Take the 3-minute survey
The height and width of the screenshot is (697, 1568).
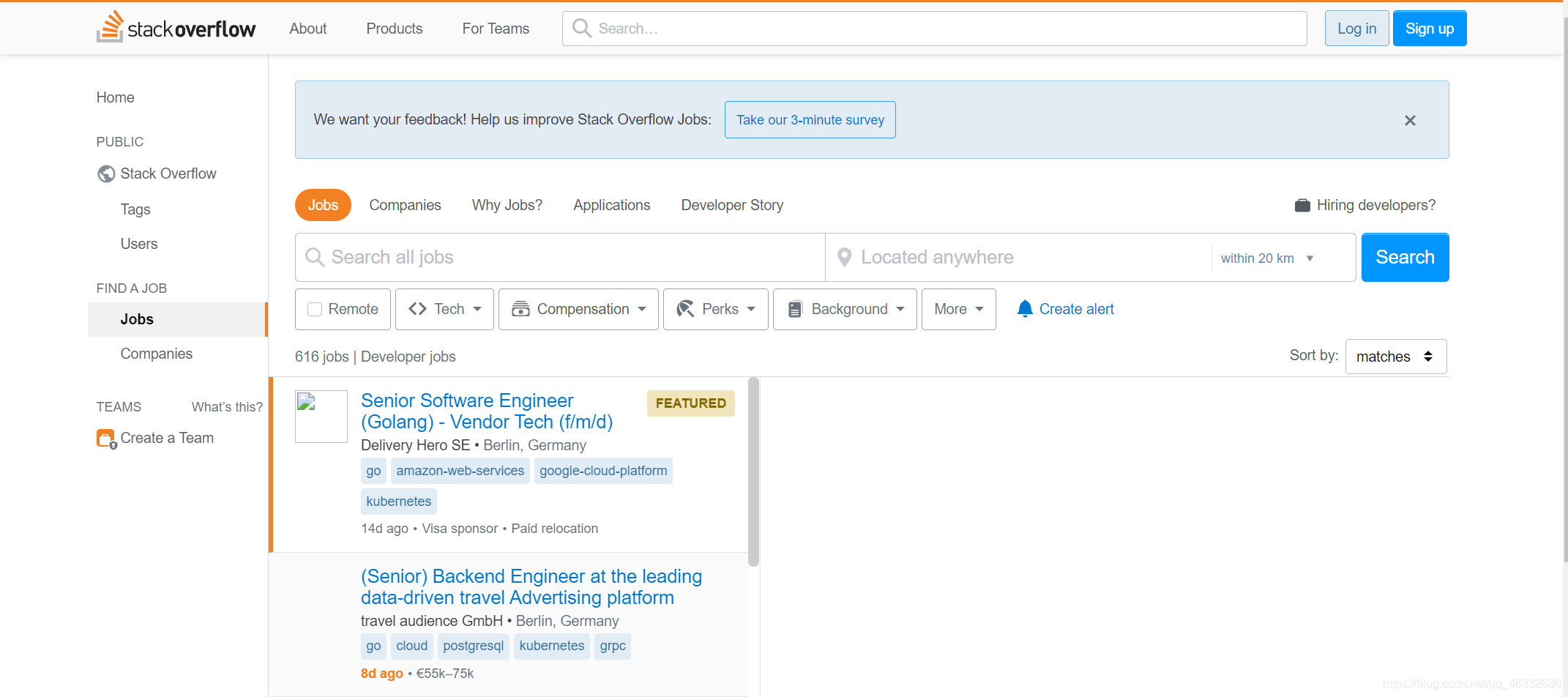(810, 120)
